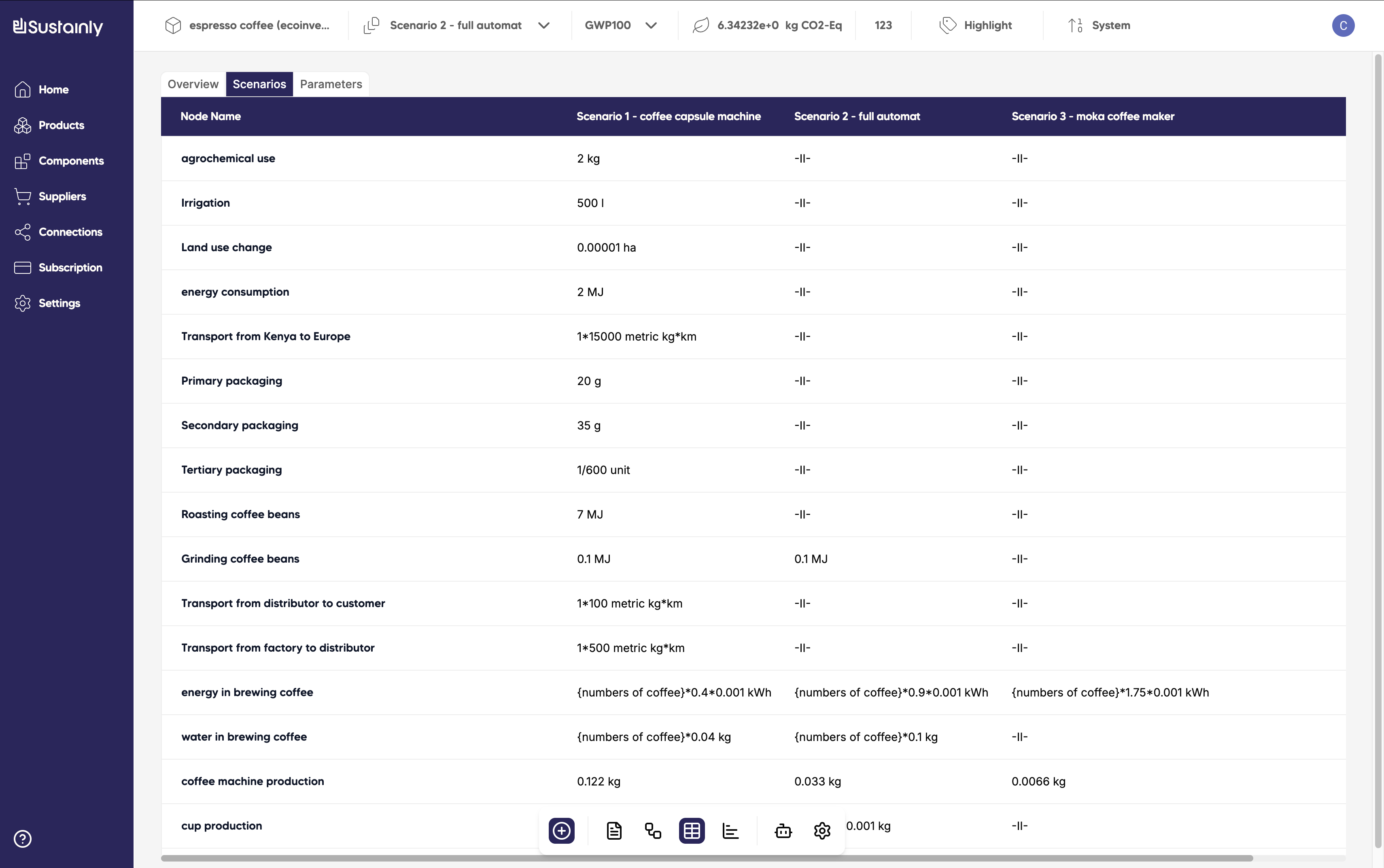Image resolution: width=1384 pixels, height=868 pixels.
Task: Toggle the Highlight option in top bar
Action: [x=976, y=25]
